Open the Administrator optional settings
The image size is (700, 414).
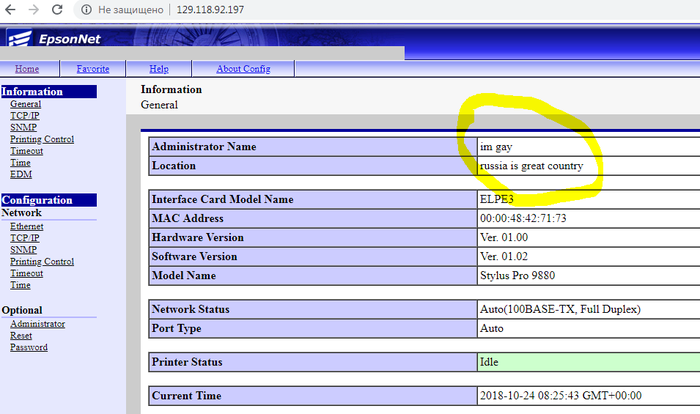click(x=37, y=324)
